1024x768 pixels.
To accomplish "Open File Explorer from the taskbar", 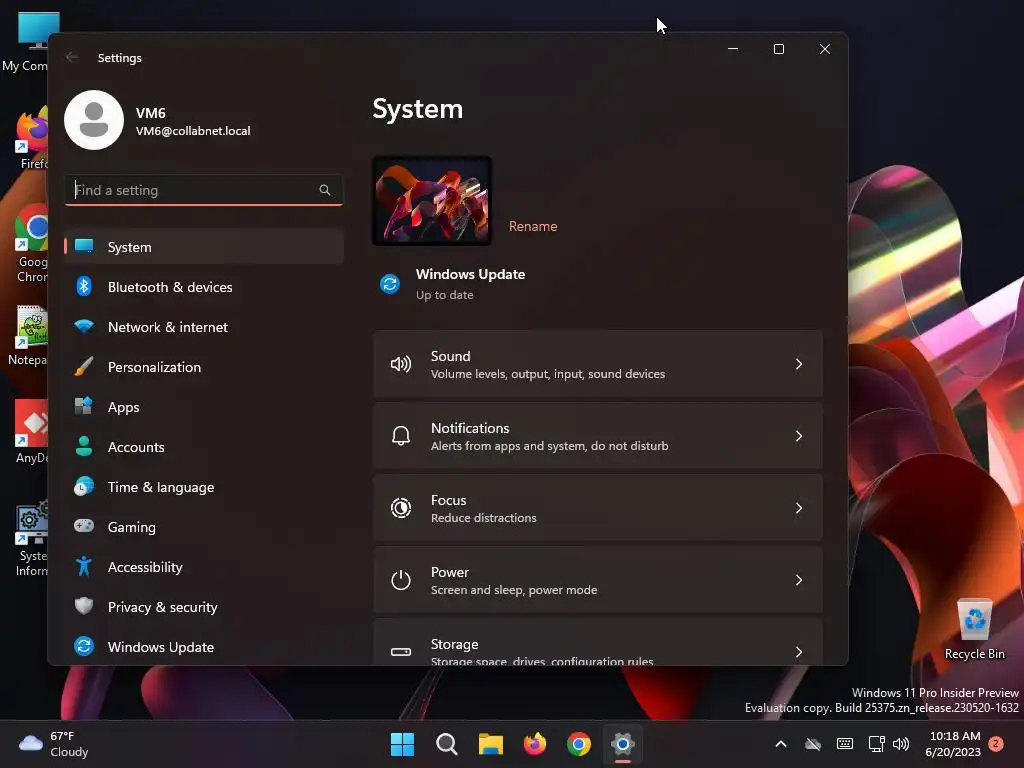I will (490, 744).
